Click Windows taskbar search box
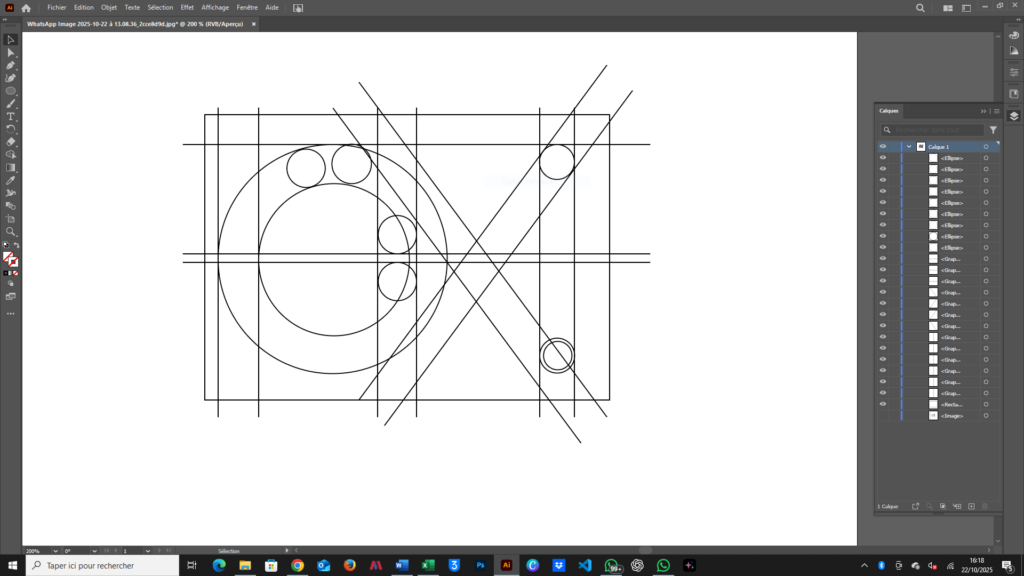The image size is (1024, 576). [x=103, y=566]
